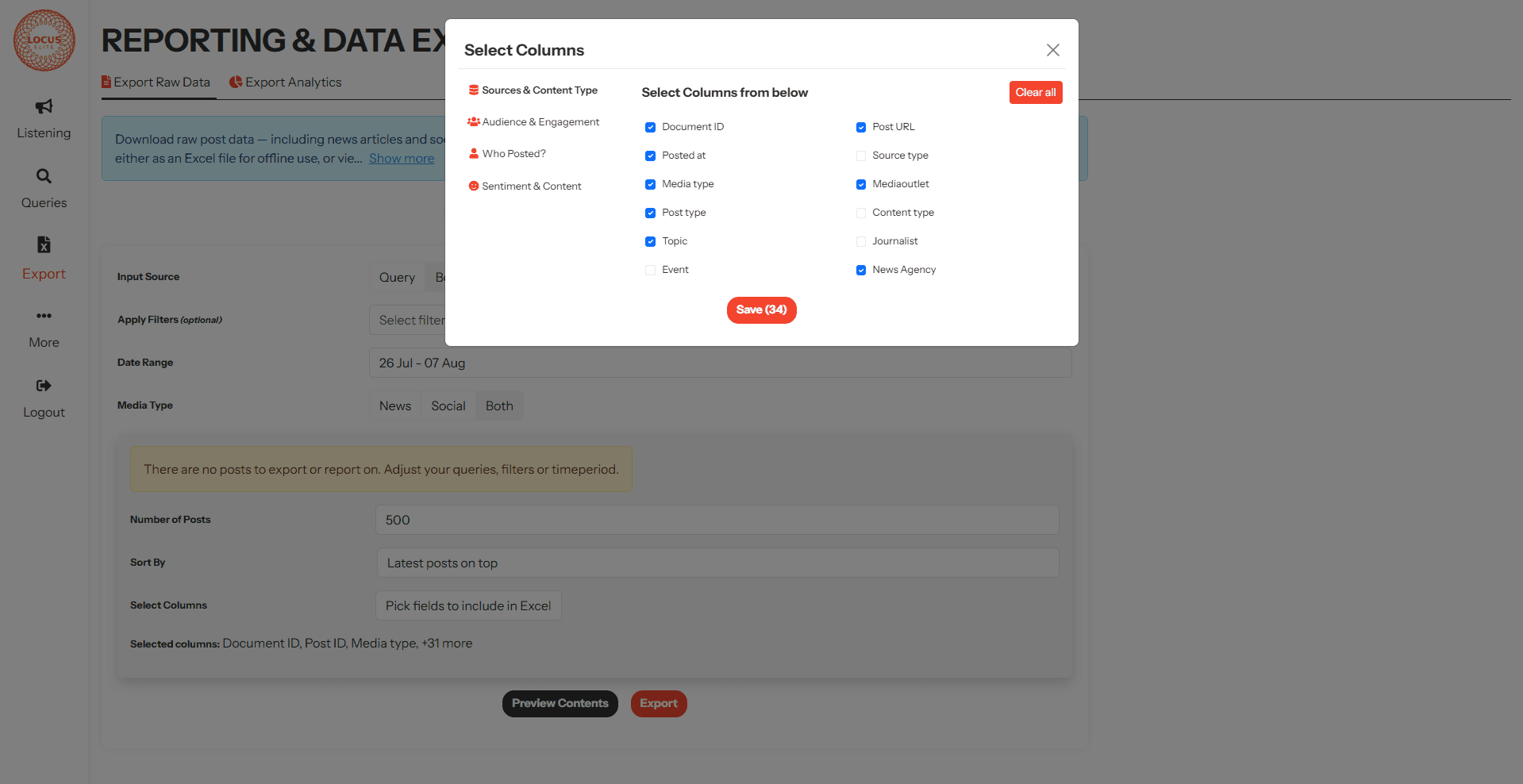Close the Select Columns dialog

click(x=1052, y=50)
